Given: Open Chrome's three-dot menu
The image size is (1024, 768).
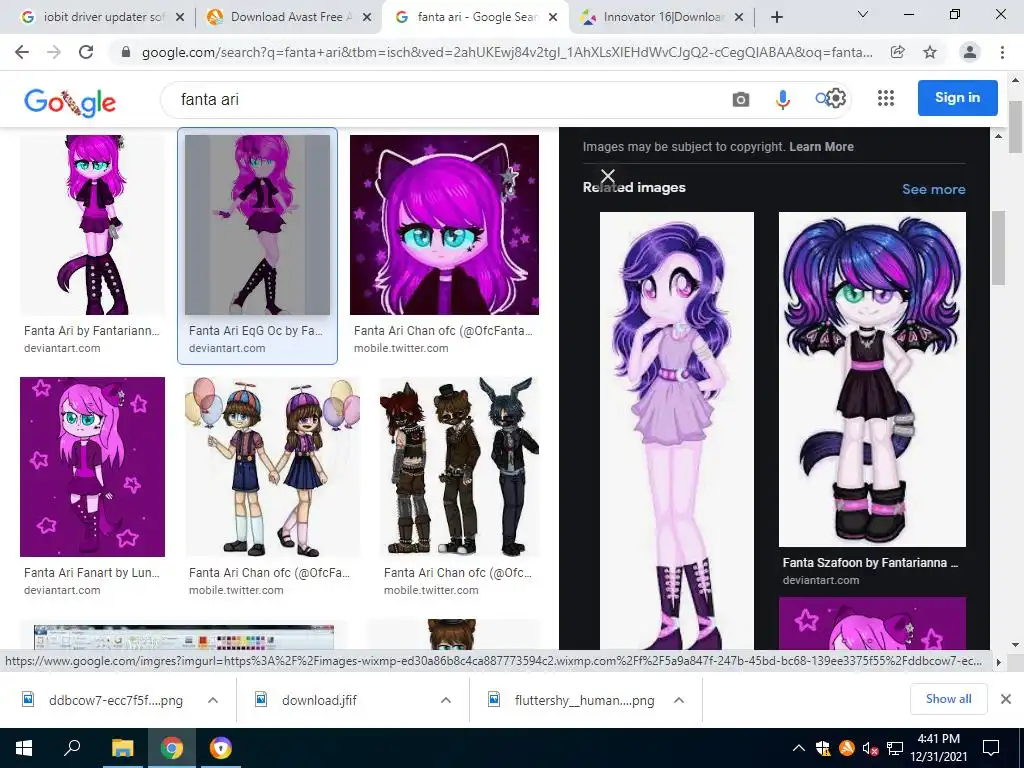Looking at the screenshot, I should coord(1002,52).
